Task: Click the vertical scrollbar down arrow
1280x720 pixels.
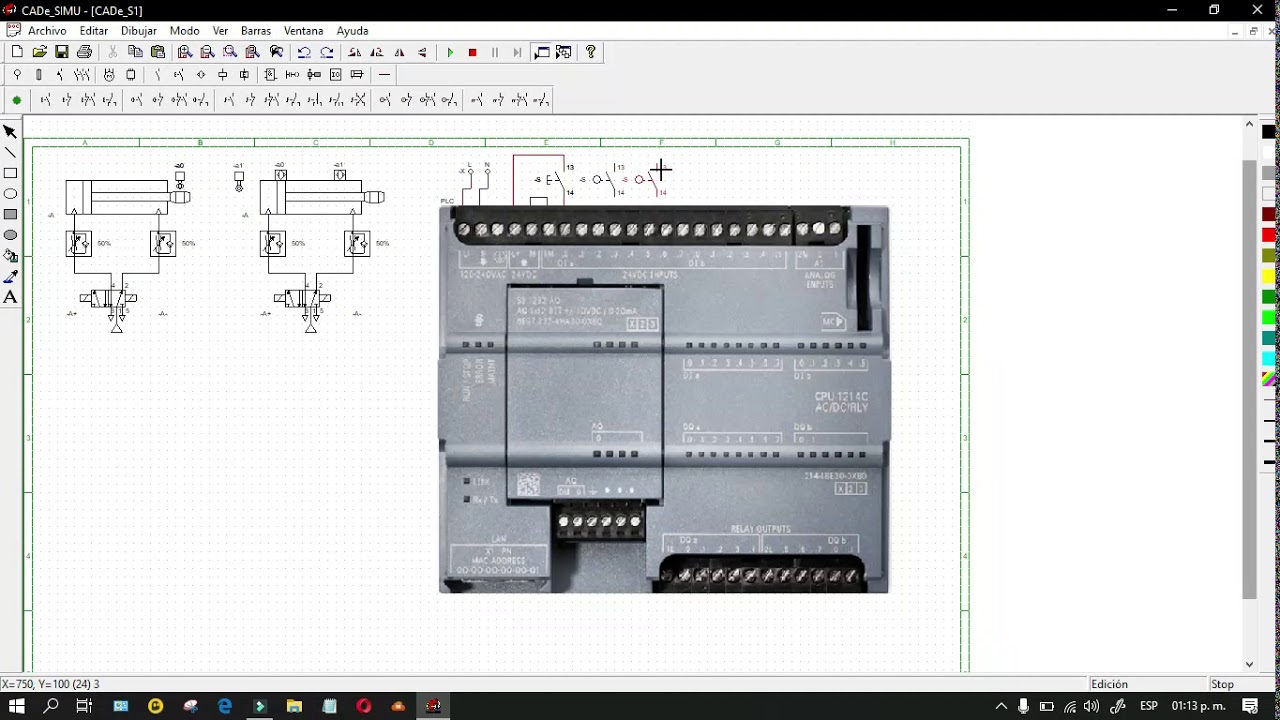Action: [x=1249, y=664]
